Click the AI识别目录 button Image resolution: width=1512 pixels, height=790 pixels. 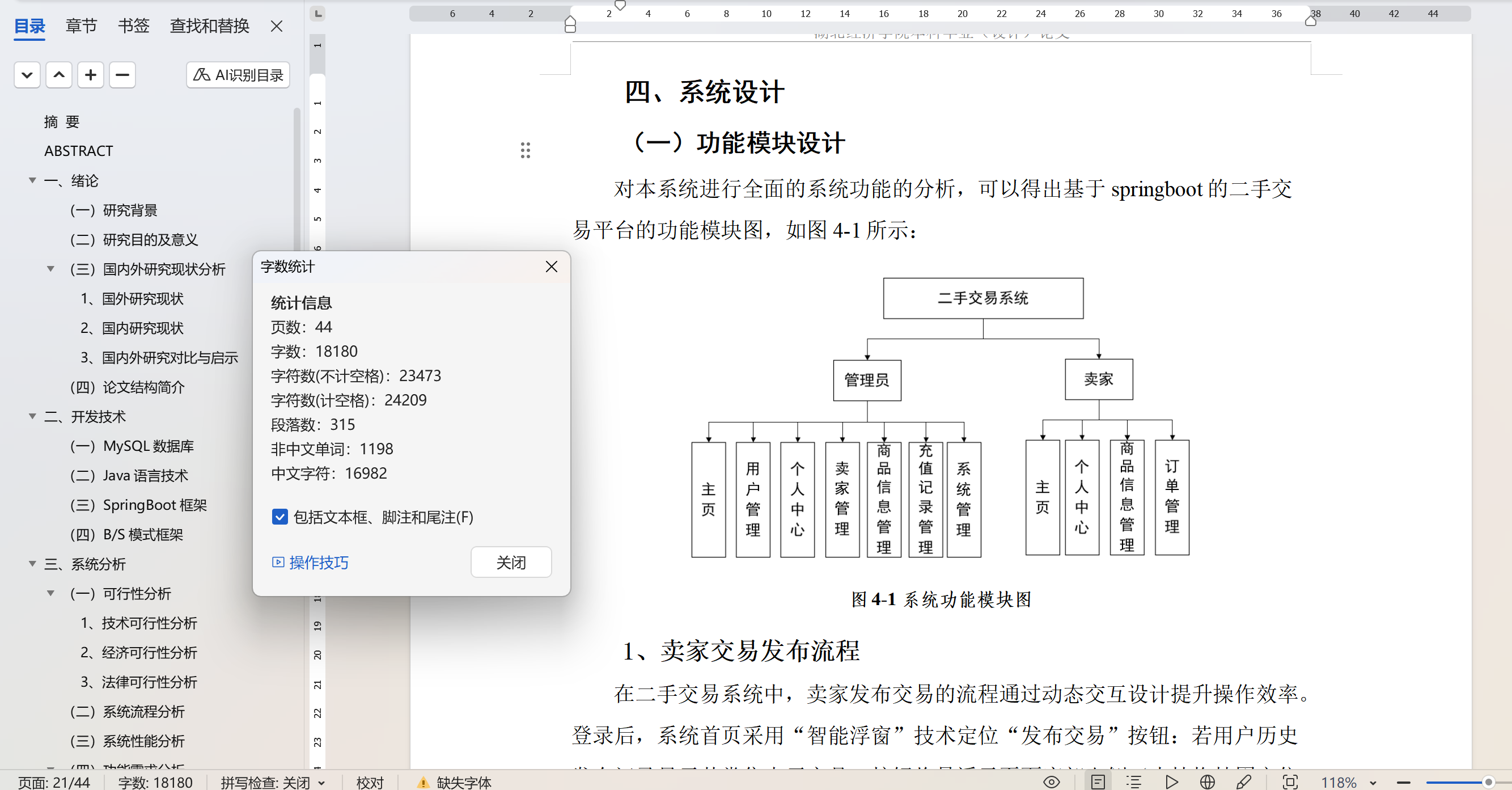[x=238, y=75]
